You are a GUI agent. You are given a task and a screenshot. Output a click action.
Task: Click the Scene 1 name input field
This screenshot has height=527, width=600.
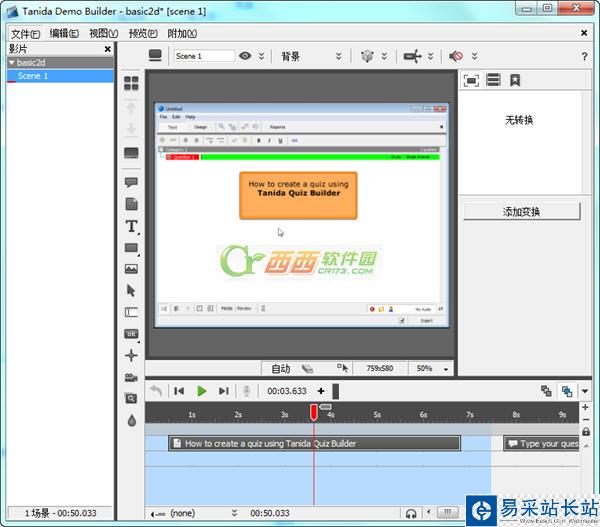pos(204,56)
